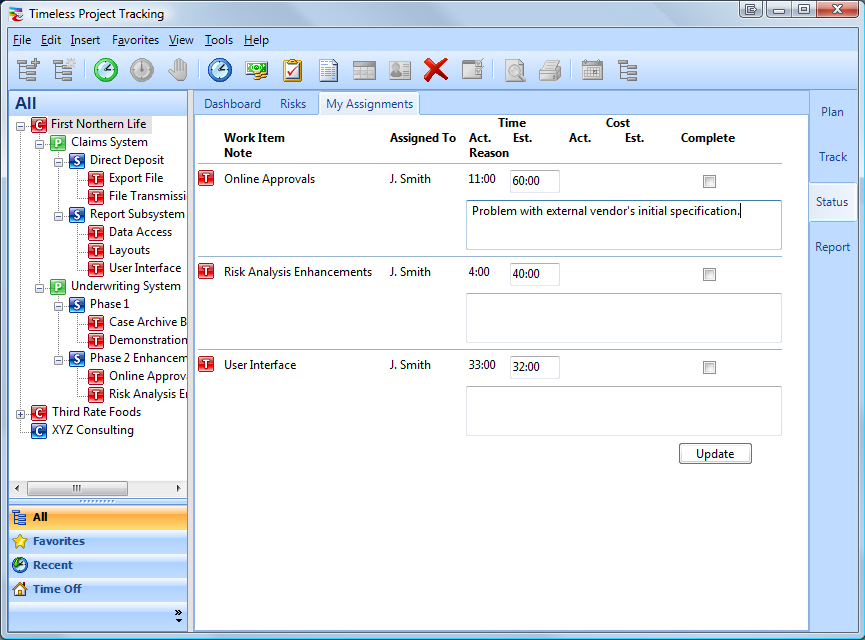Open the Tools menu
Image resolution: width=865 pixels, height=640 pixels.
218,40
